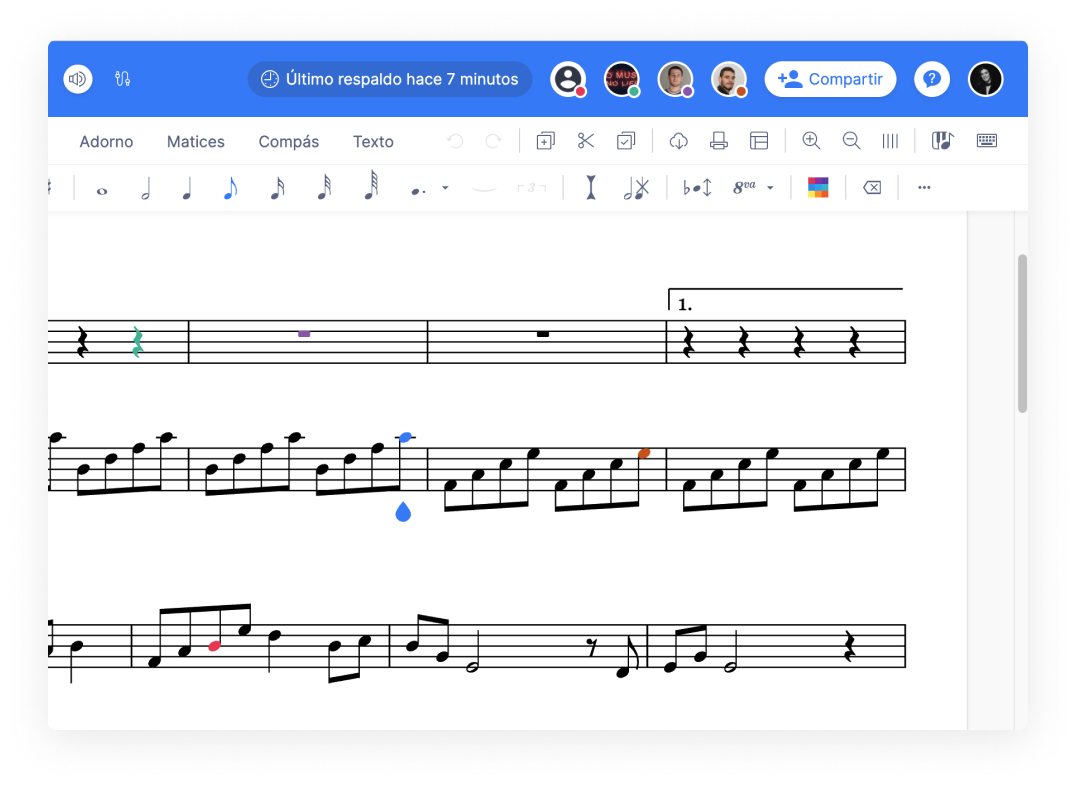The image size is (1076, 786).
Task: Switch to the Texto tab
Action: click(x=373, y=141)
